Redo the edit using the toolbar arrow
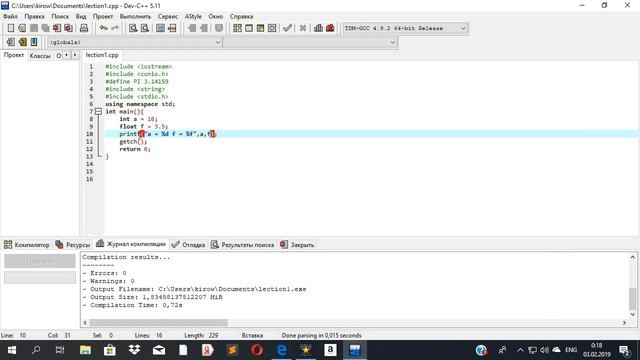 (115, 28)
